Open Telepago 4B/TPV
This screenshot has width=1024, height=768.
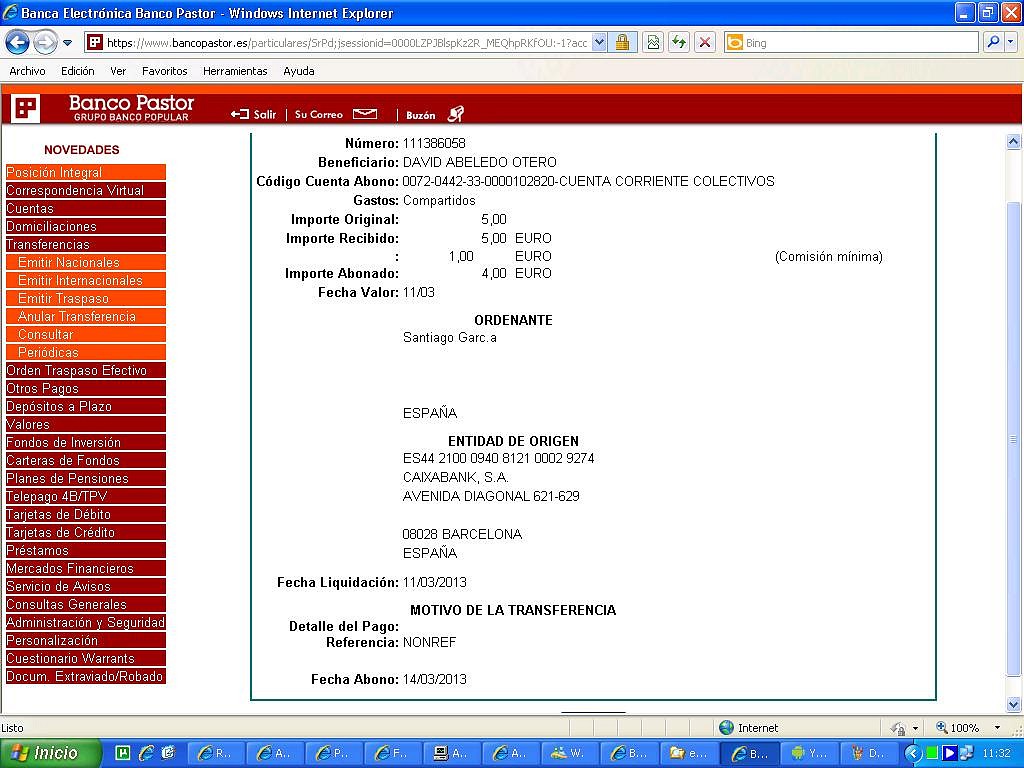click(x=86, y=496)
